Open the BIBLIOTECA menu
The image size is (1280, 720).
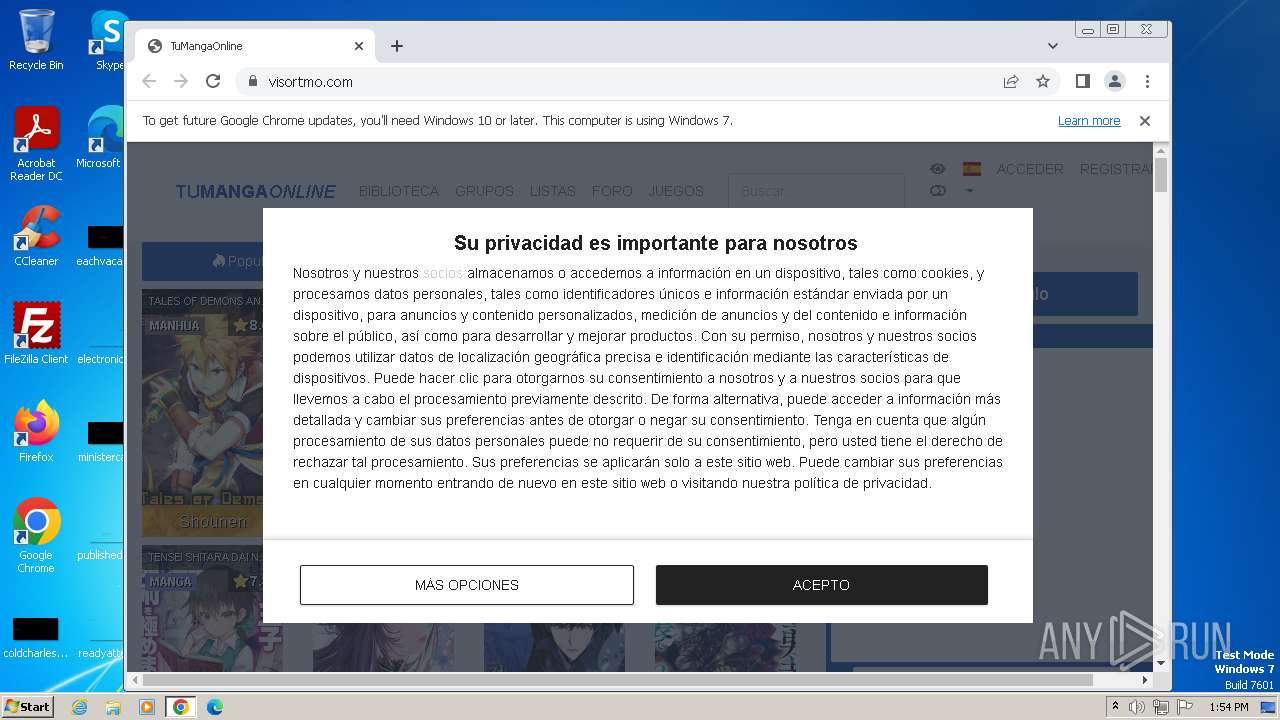(x=399, y=191)
